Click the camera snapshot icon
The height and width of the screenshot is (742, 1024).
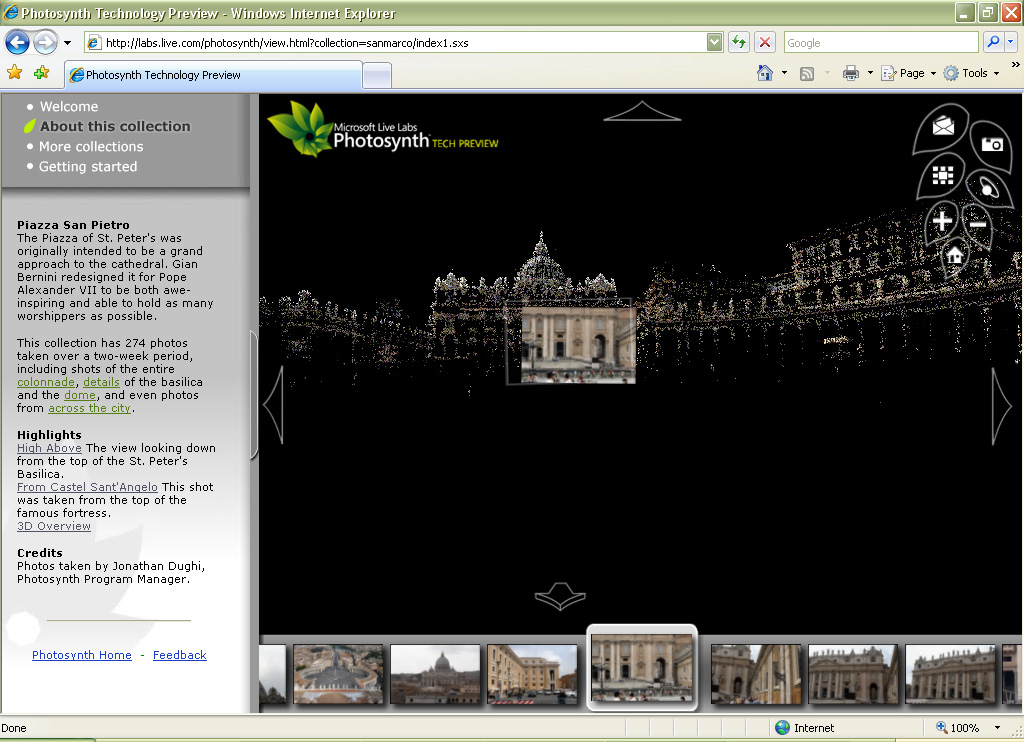(x=992, y=144)
